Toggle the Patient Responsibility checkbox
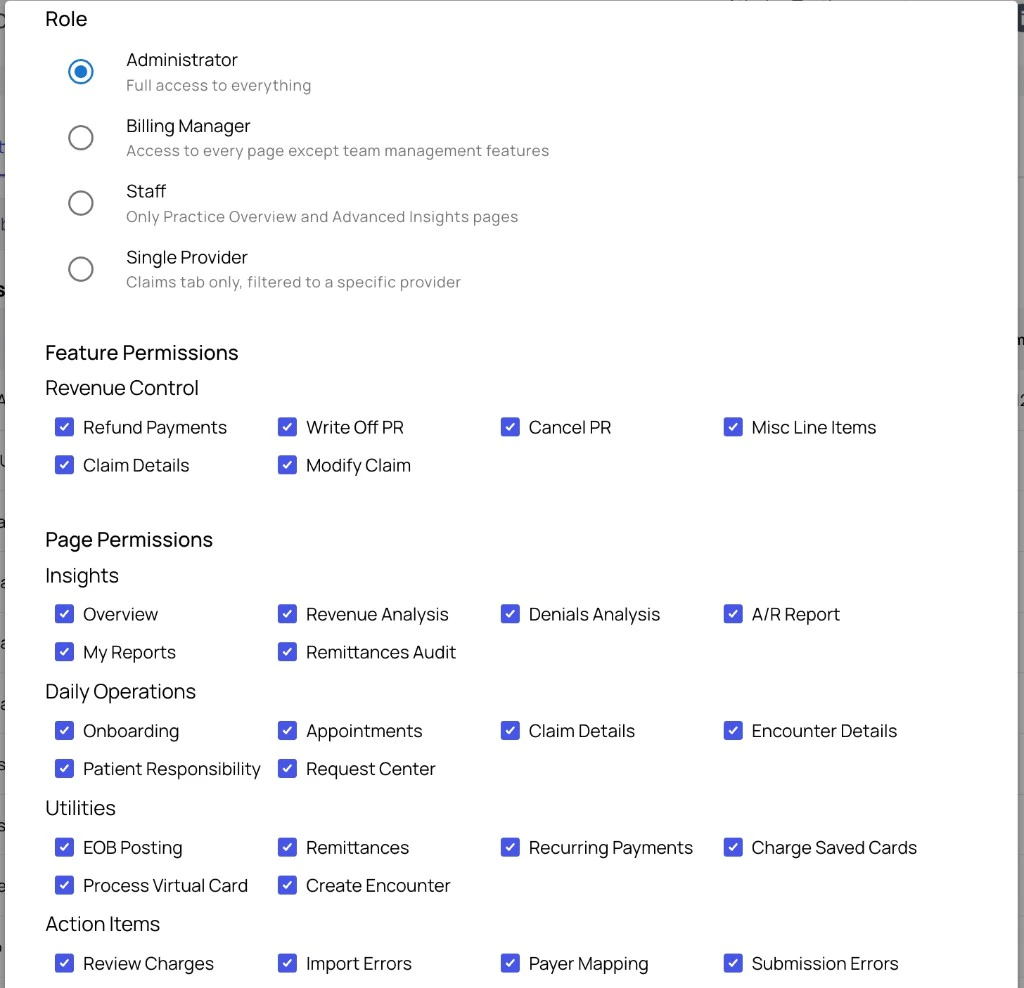 (64, 768)
